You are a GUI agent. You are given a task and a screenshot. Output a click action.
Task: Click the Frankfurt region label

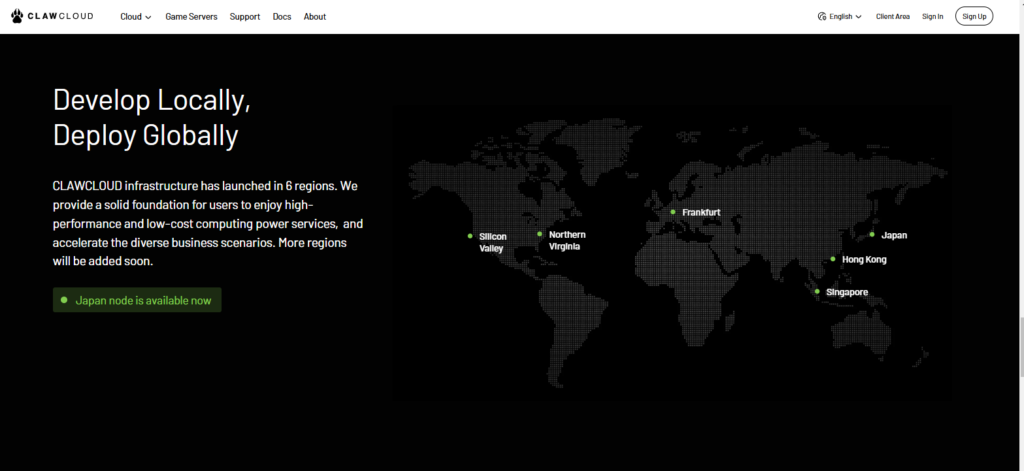coord(701,212)
